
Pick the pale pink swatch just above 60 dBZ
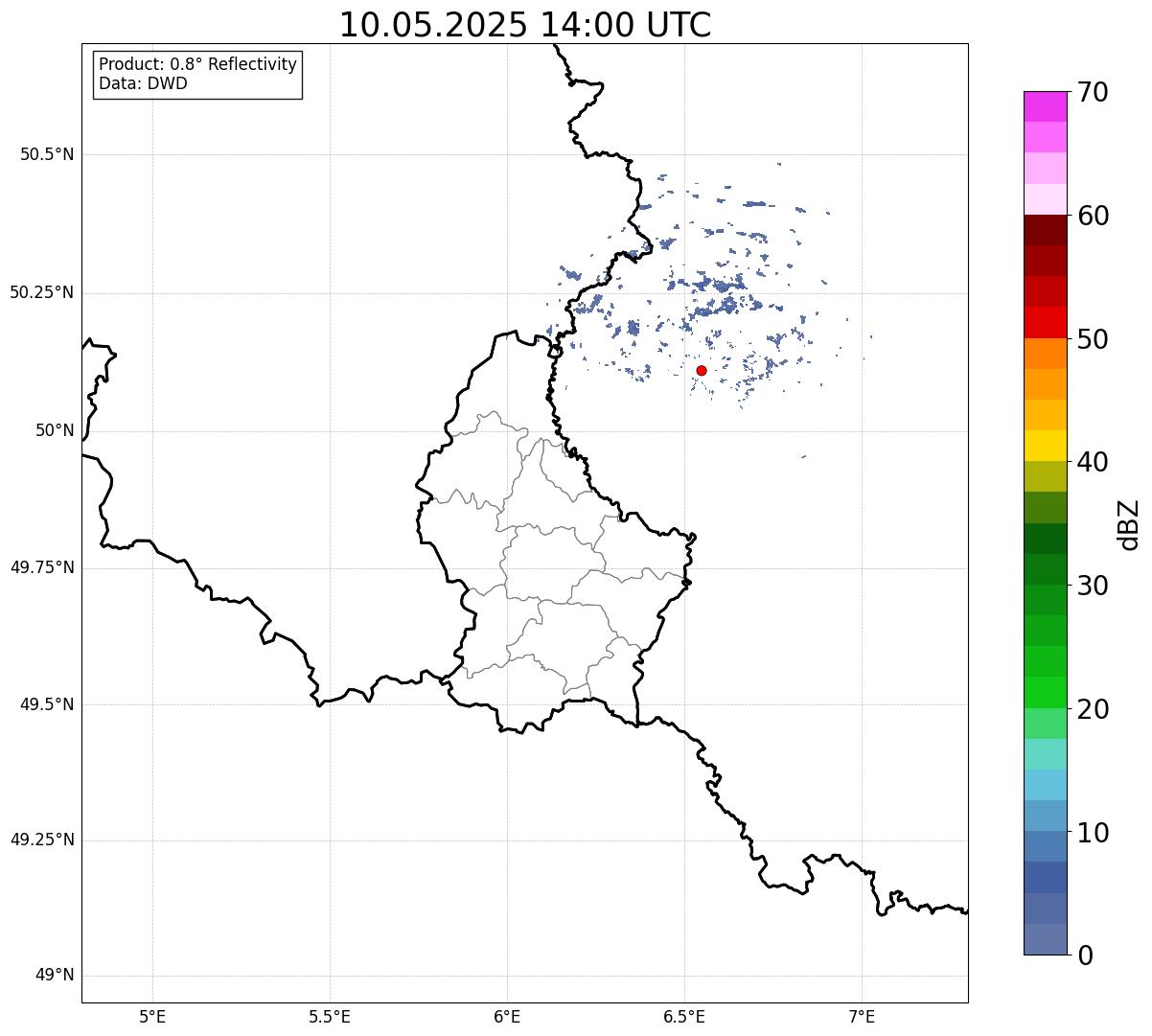(x=1045, y=199)
